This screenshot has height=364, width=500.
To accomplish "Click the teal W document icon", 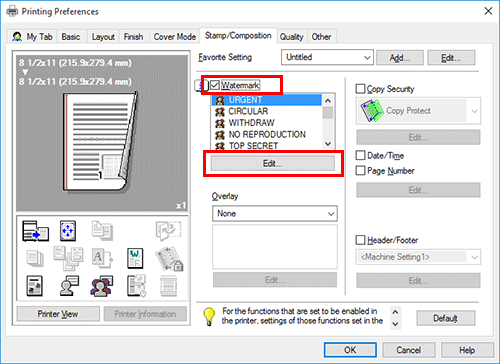I will (x=135, y=258).
